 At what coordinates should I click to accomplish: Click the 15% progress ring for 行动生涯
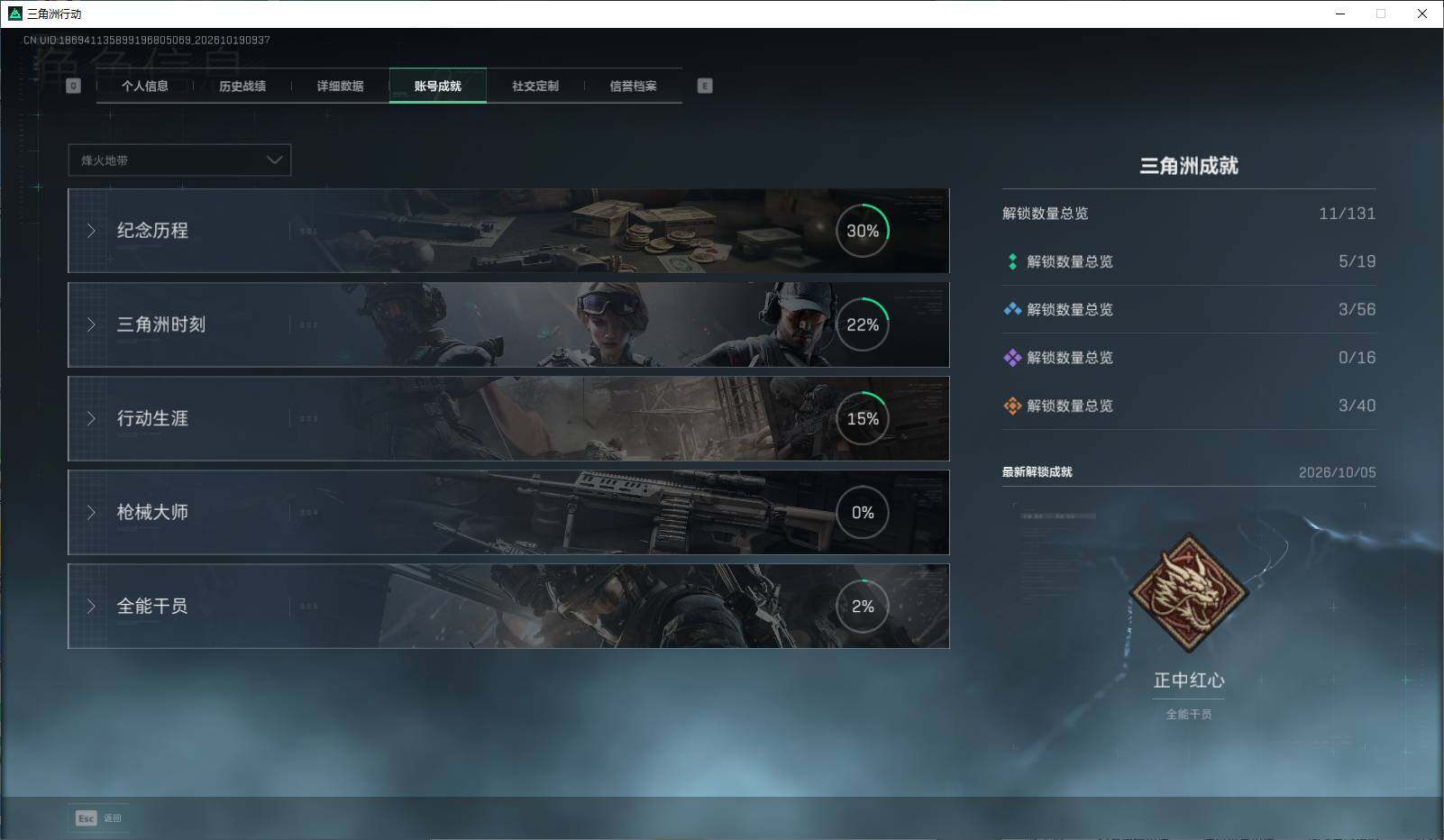click(863, 418)
